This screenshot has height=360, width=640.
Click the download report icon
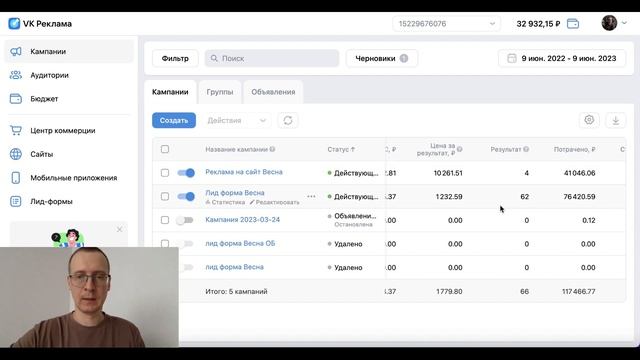[x=616, y=120]
